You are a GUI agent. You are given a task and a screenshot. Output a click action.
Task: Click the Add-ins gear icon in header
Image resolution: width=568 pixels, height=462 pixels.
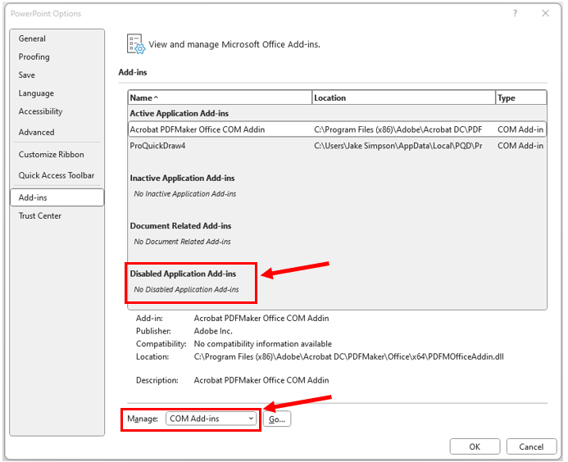coord(136,44)
